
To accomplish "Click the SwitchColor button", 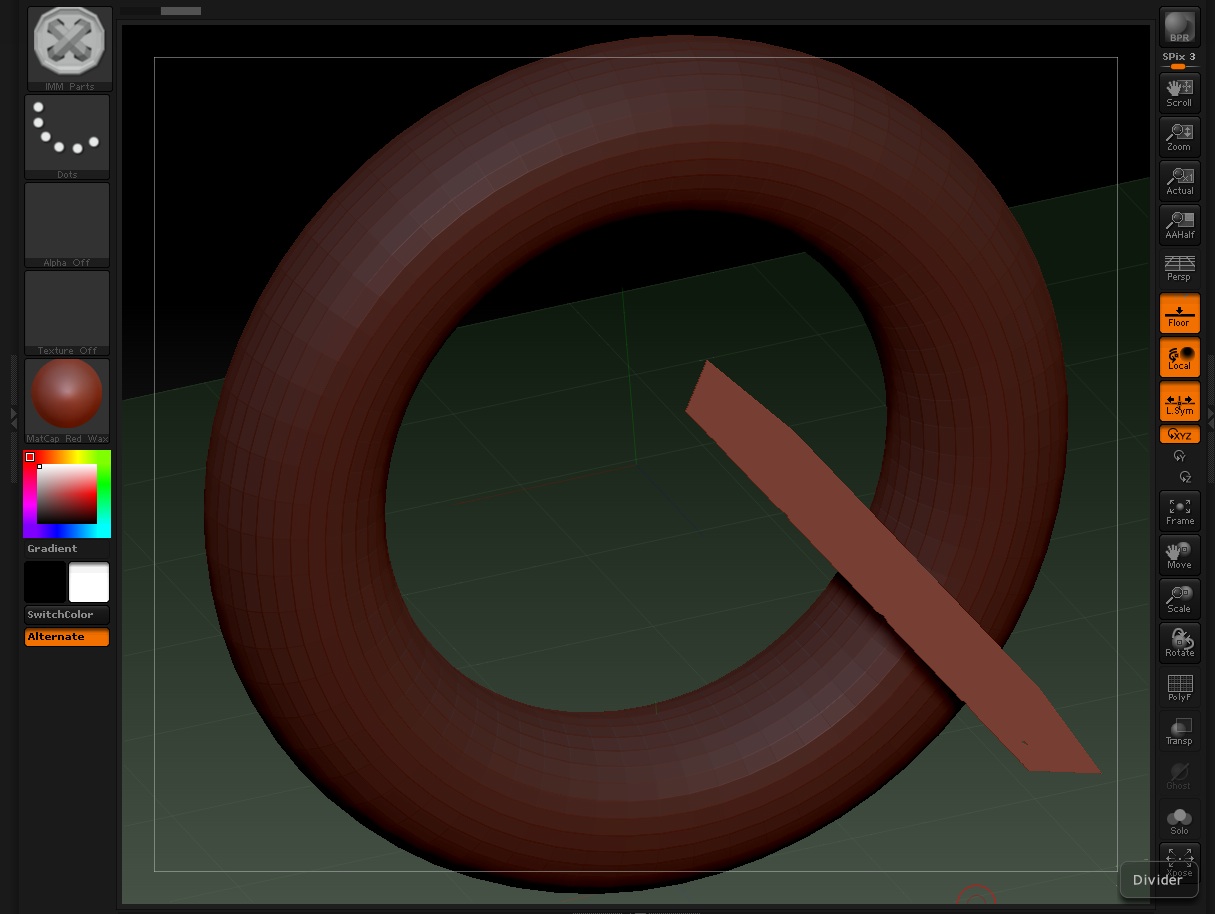I will pyautogui.click(x=67, y=615).
